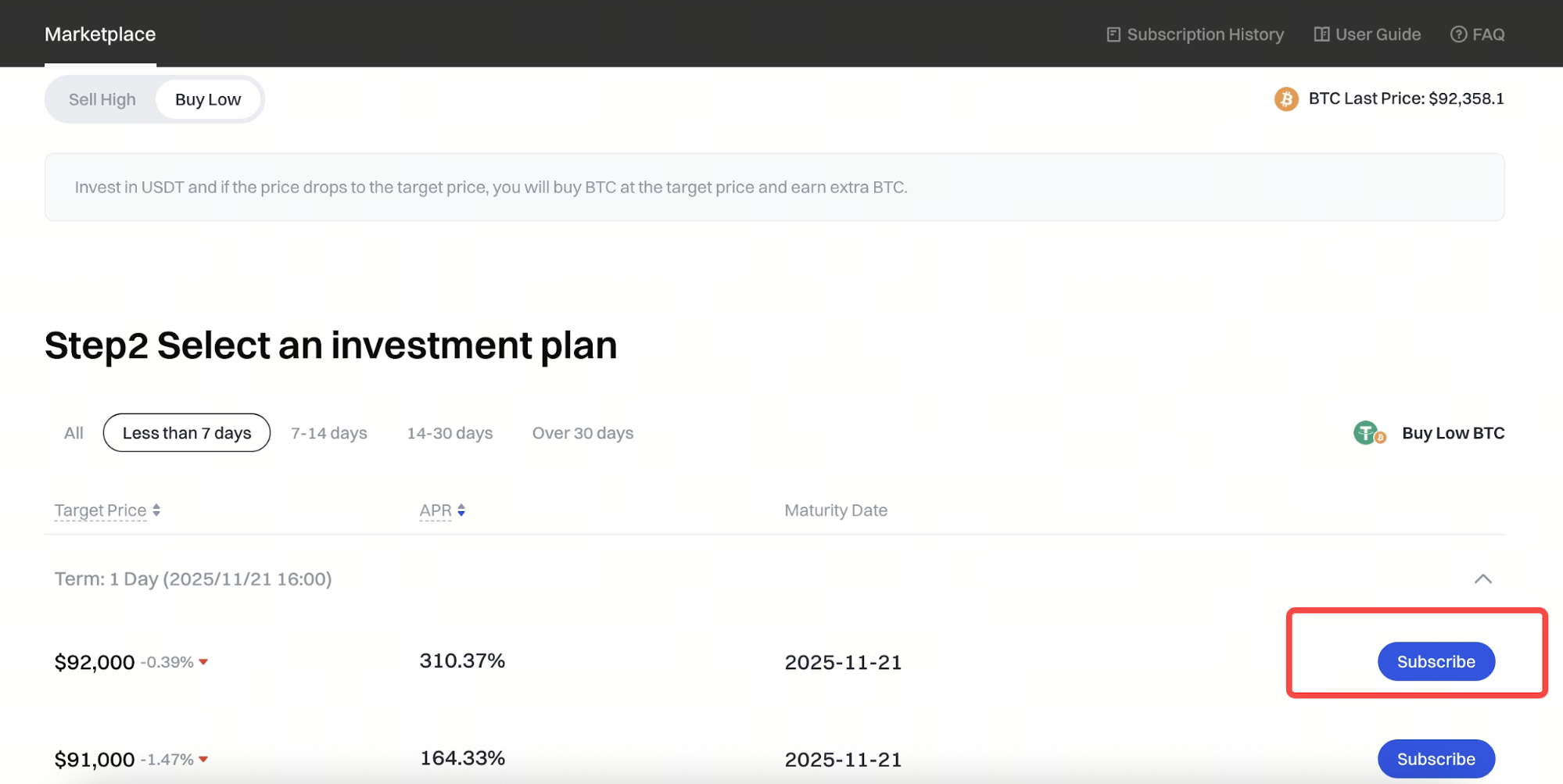Show the All terms filter

(73, 433)
